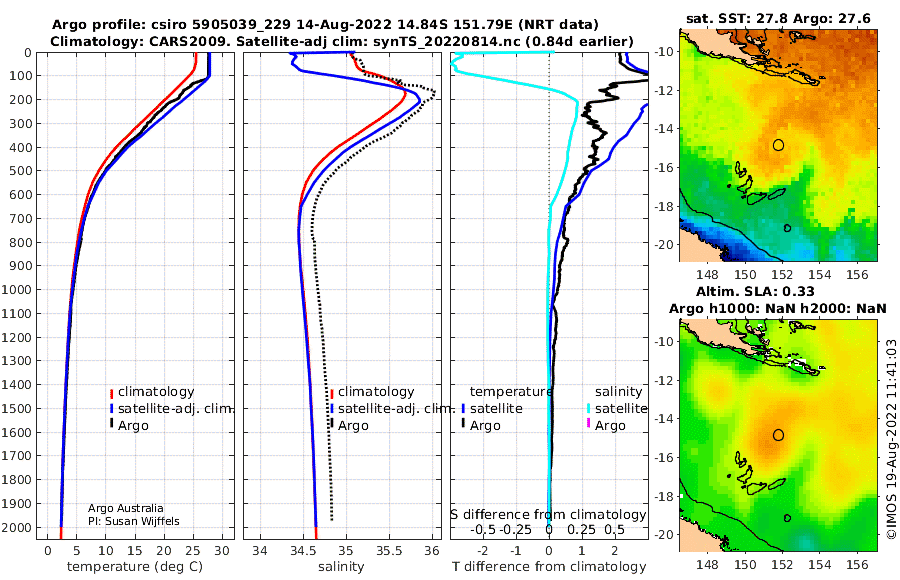Click the Argo profile title text
The height and width of the screenshot is (580, 900).
tap(325, 25)
